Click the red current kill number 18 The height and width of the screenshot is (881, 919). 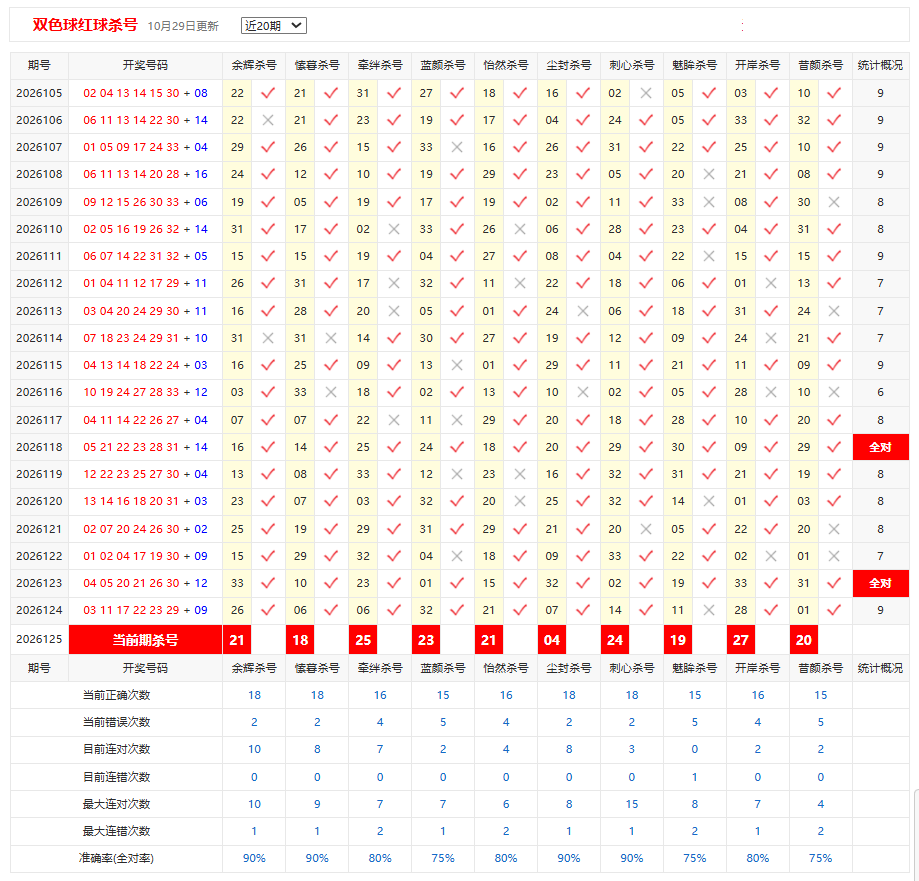300,640
